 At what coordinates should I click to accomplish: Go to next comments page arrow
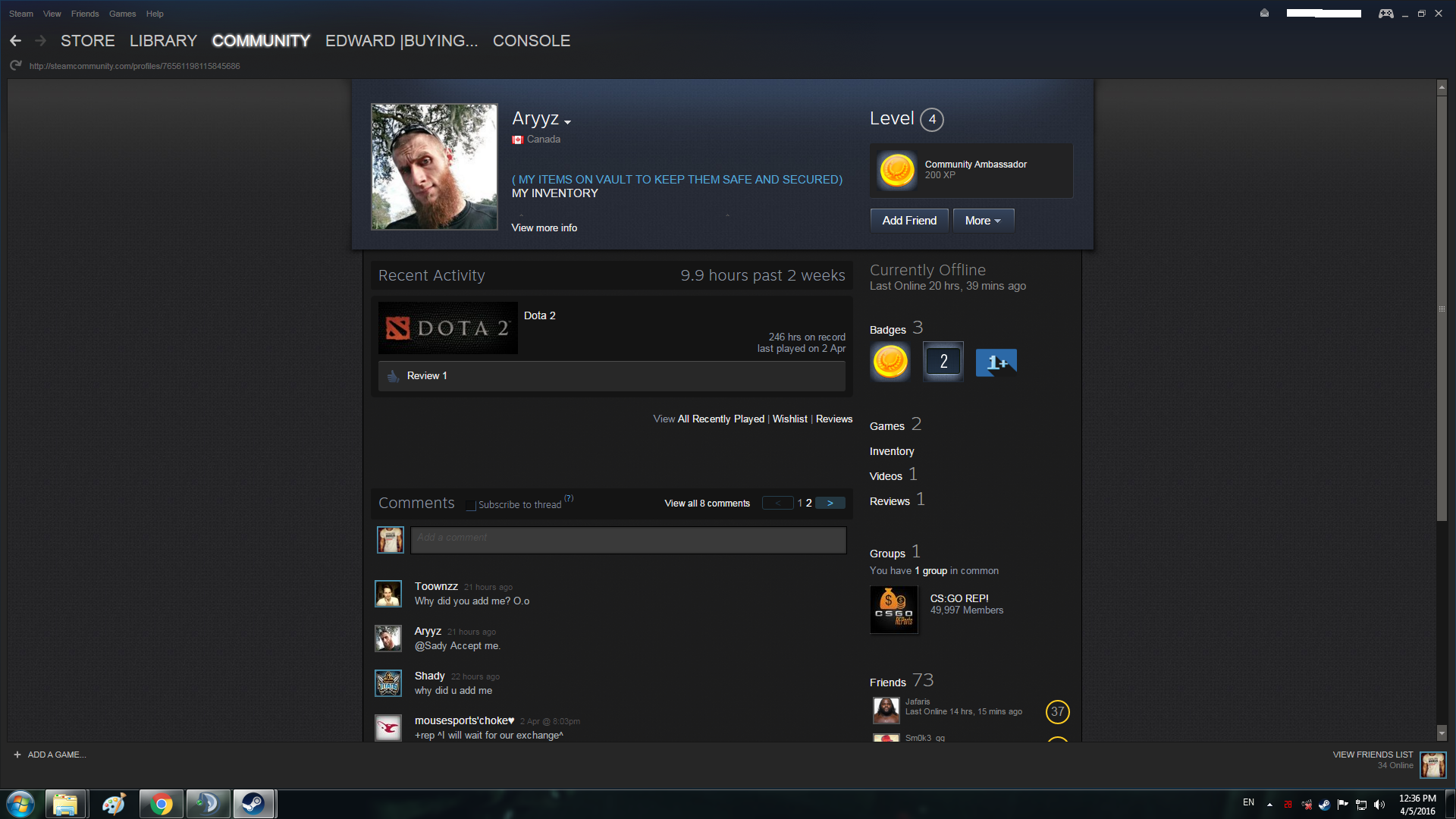point(830,503)
